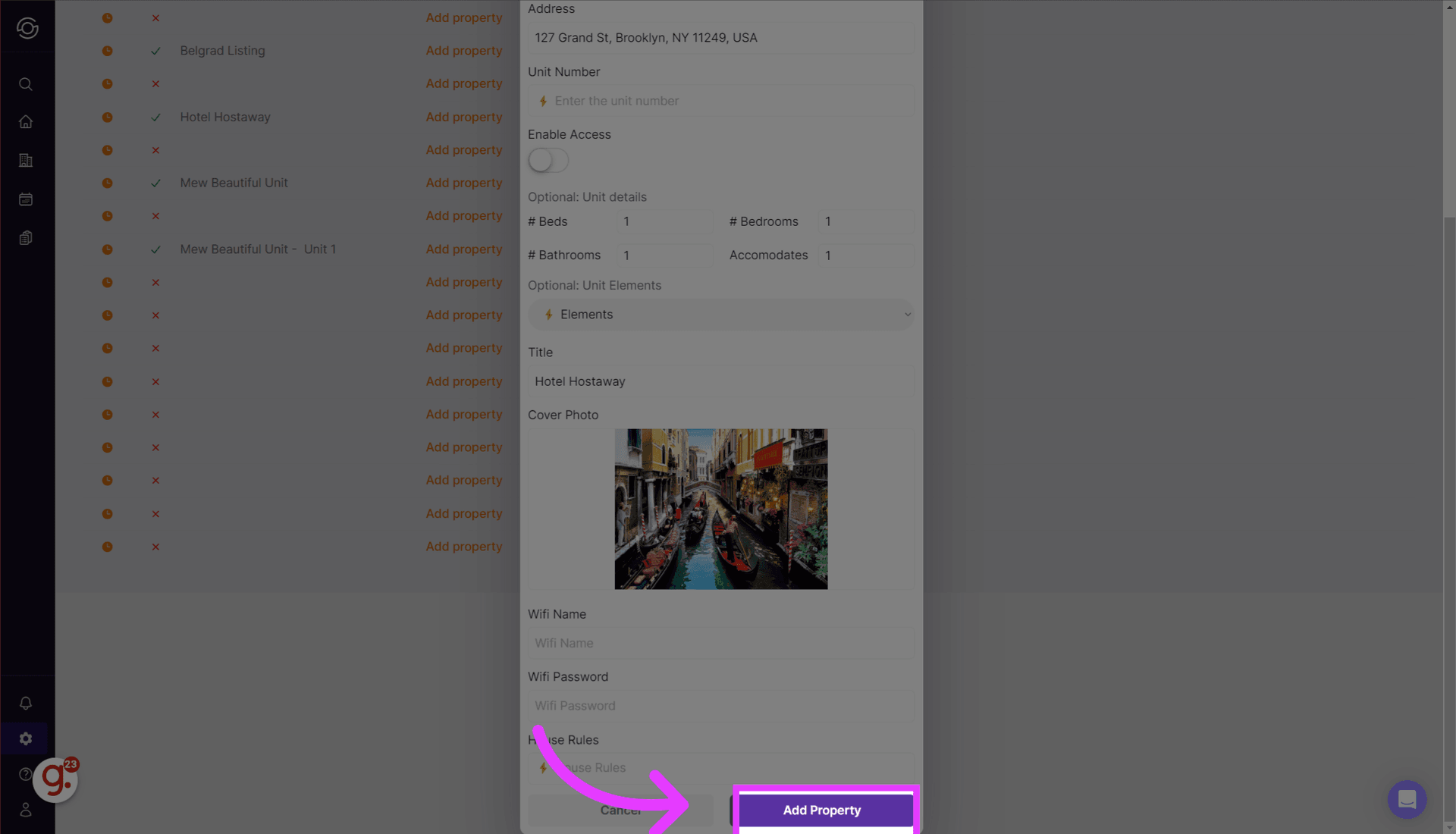Open the chat bubble bottom right

click(1407, 800)
